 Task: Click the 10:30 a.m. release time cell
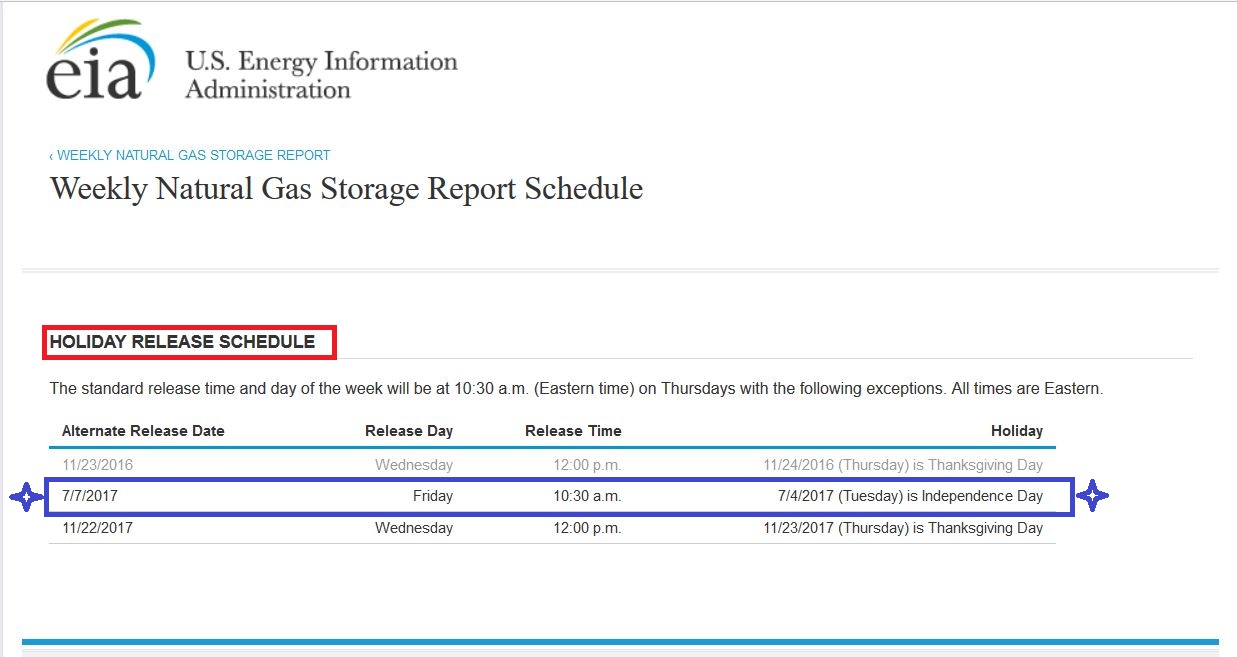point(587,496)
